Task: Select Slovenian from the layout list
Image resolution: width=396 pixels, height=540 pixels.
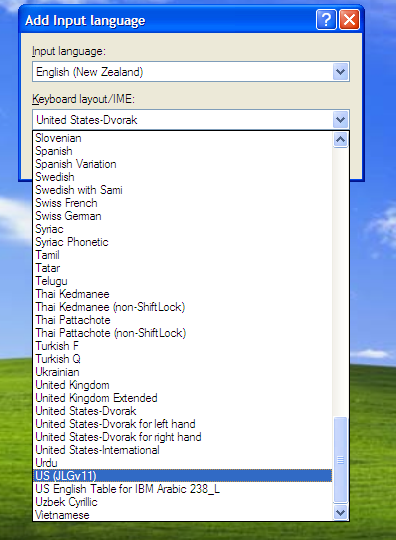Action: (183, 138)
